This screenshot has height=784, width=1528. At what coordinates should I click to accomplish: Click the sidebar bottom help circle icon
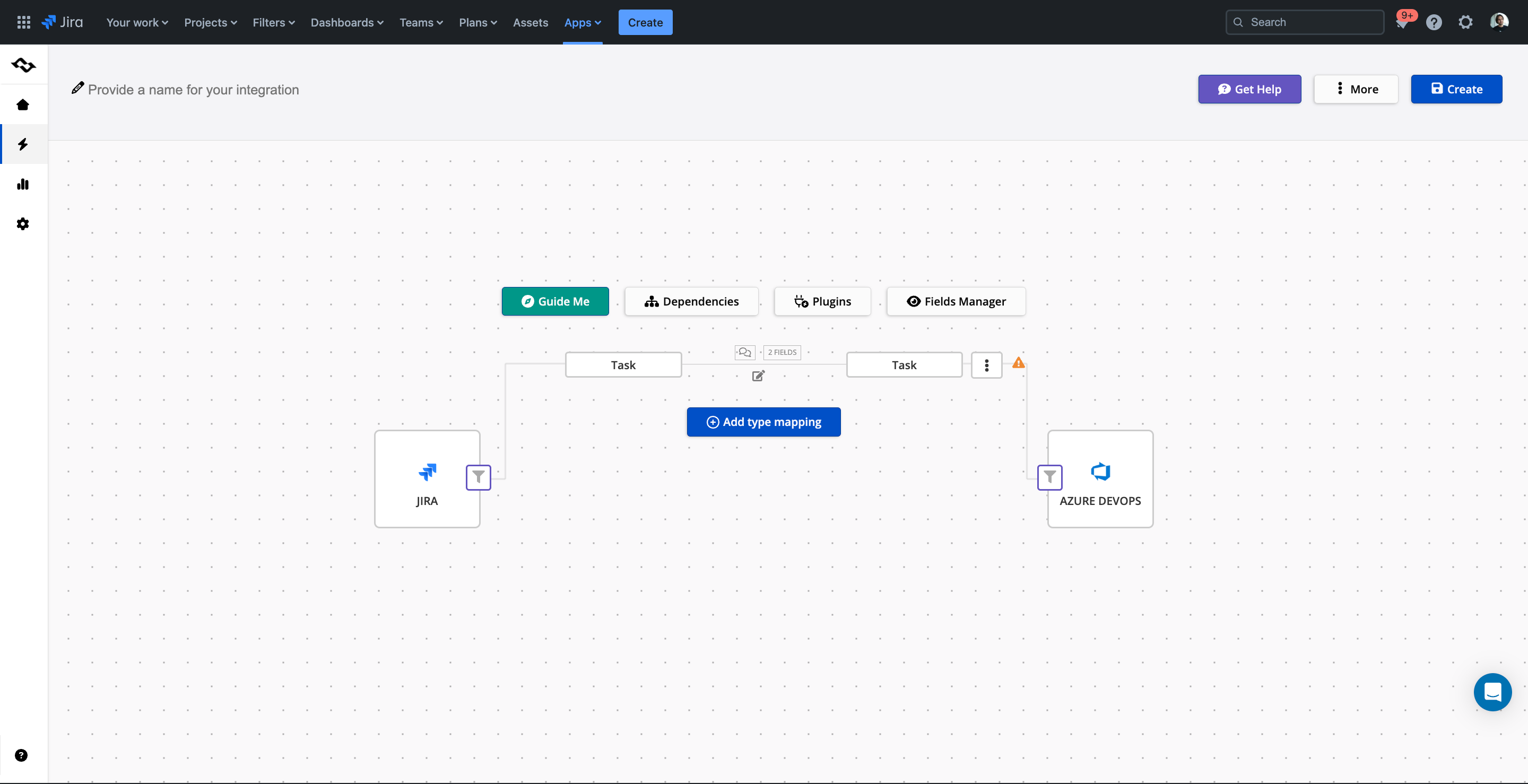tap(21, 755)
